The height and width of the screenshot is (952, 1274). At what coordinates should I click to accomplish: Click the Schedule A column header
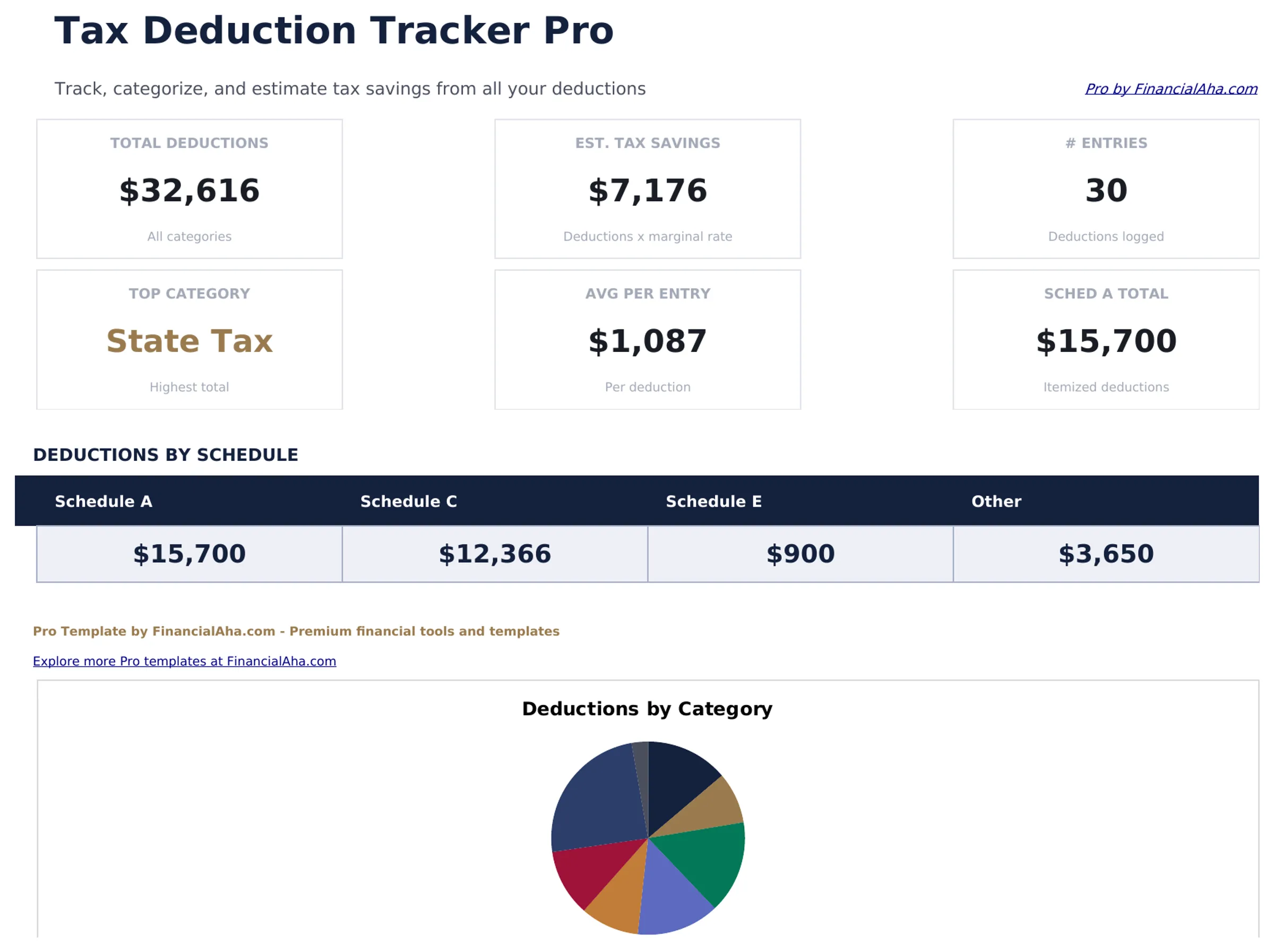(104, 501)
